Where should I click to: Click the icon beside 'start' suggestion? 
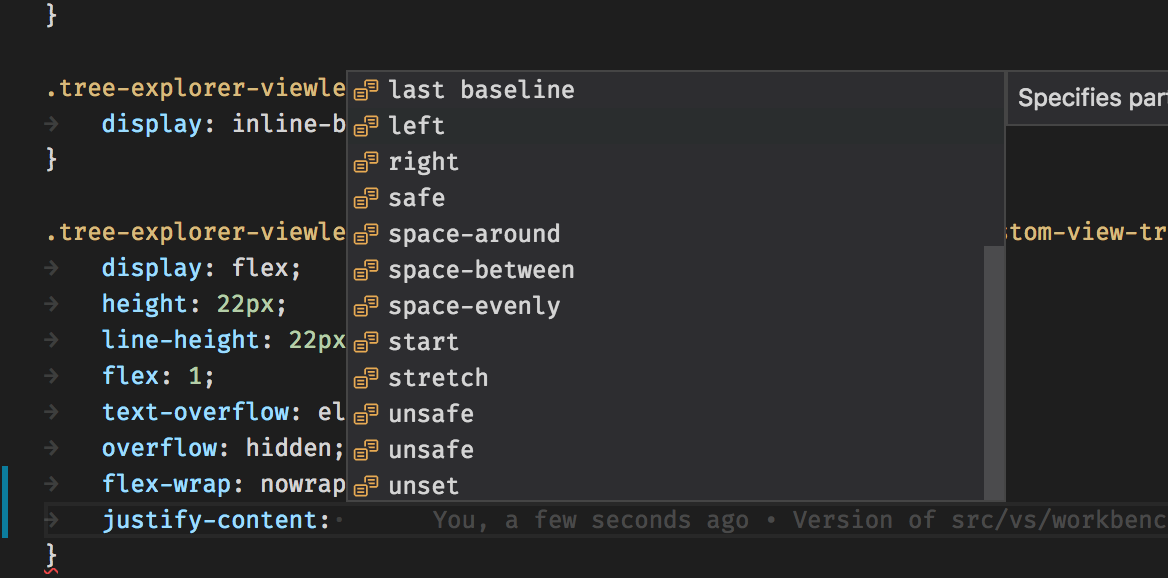(364, 342)
